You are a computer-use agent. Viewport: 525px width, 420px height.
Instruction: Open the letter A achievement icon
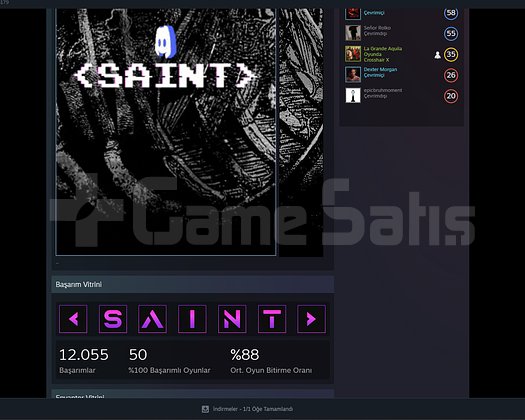(152, 319)
